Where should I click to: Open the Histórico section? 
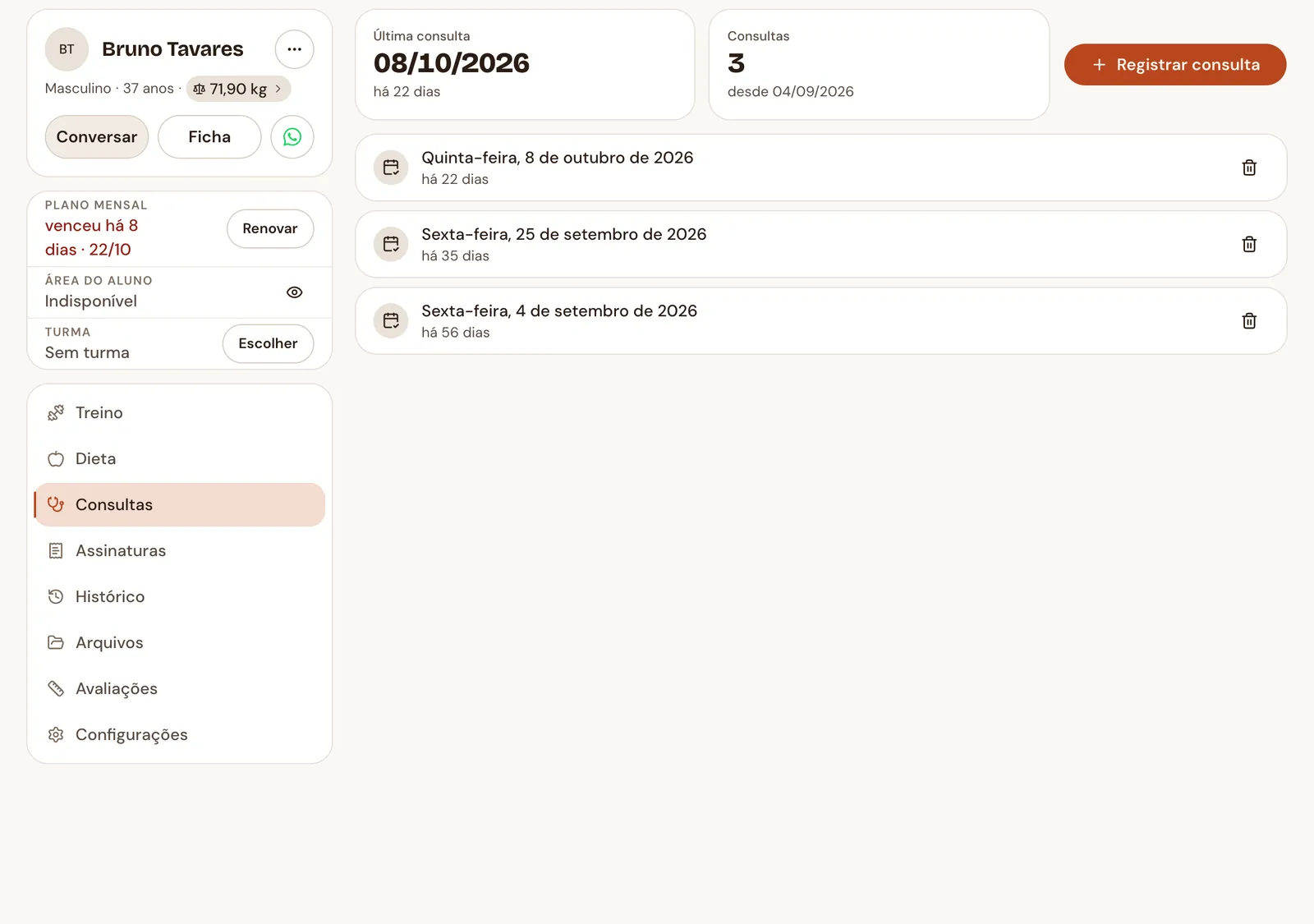(x=179, y=596)
